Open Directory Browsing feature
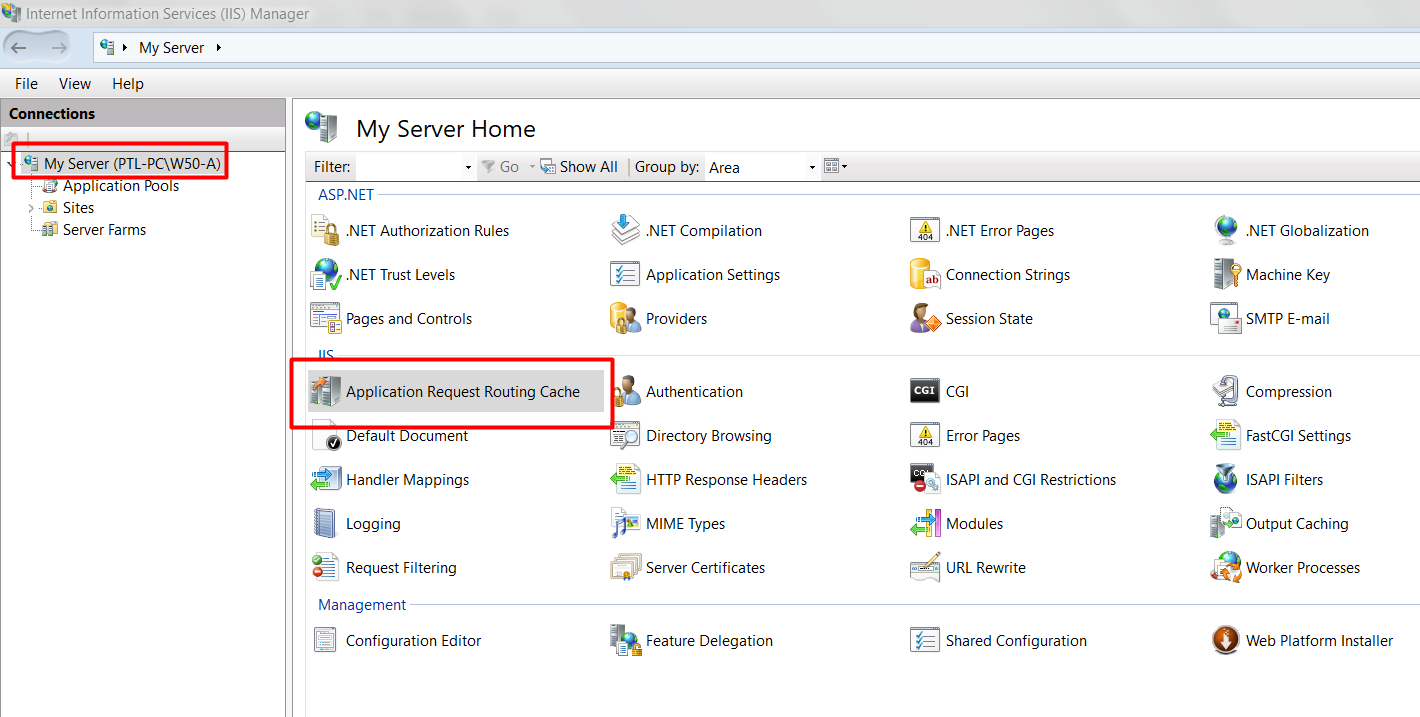This screenshot has height=717, width=1420. click(692, 436)
